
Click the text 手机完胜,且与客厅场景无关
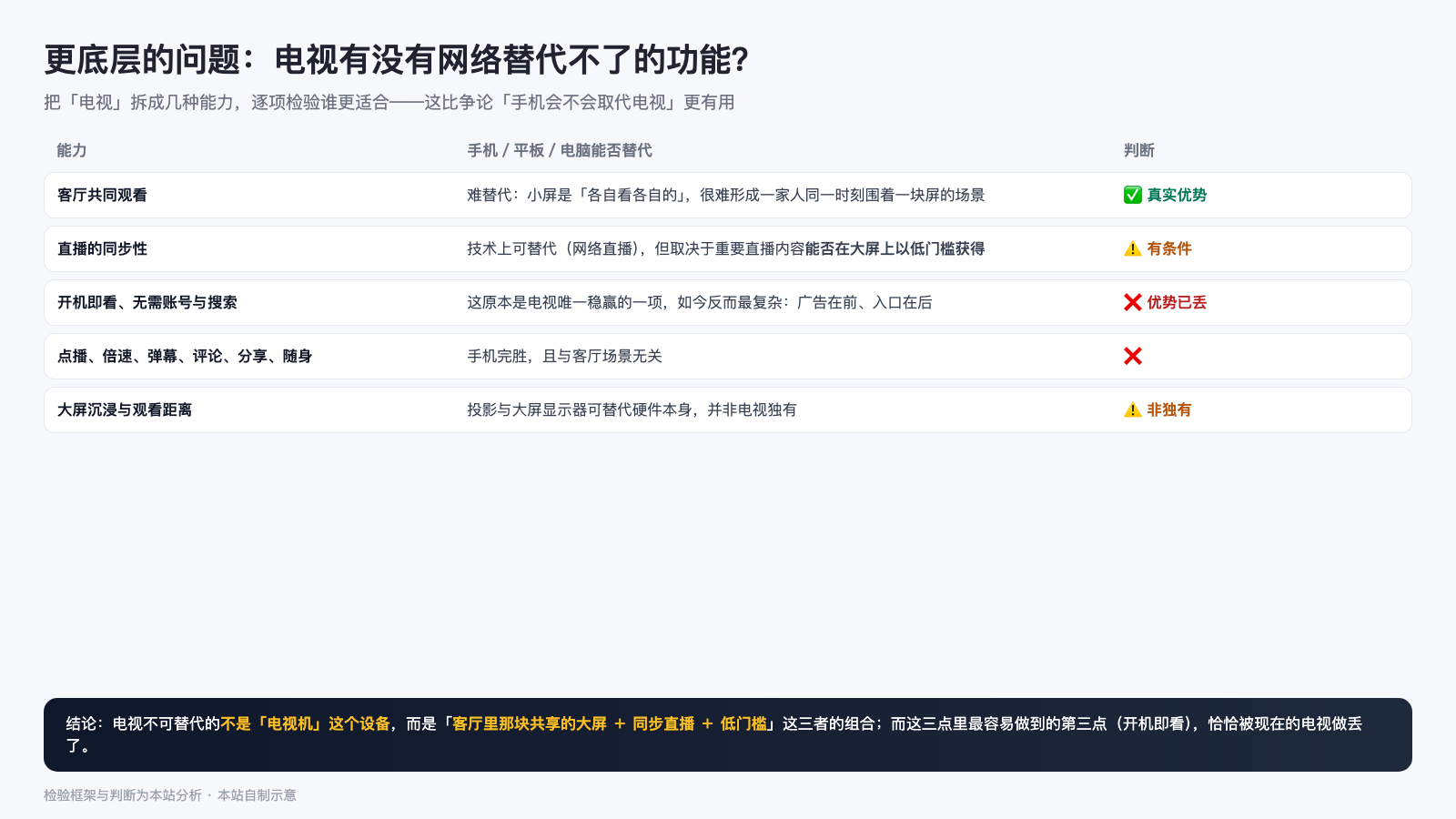click(x=564, y=356)
